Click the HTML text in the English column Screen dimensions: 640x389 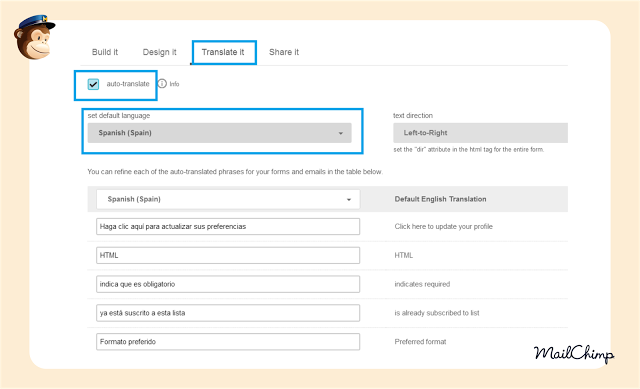404,256
